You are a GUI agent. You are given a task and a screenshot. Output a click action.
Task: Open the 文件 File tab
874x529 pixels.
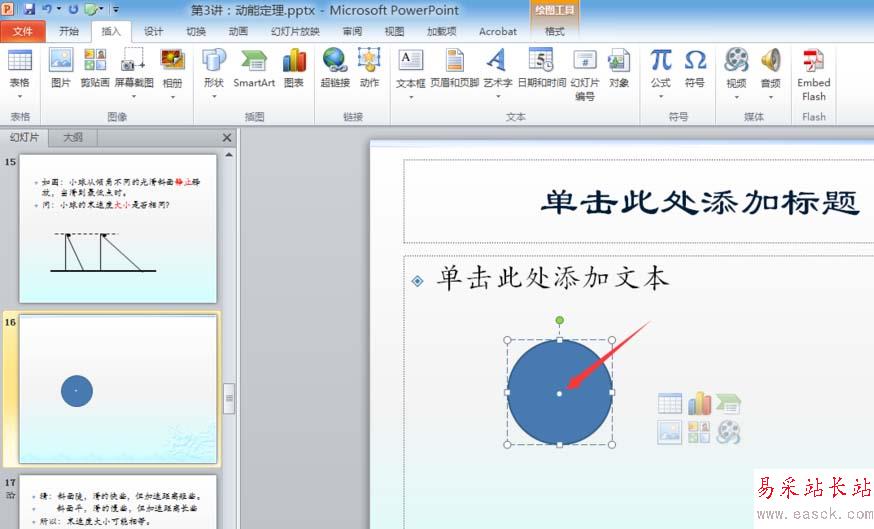point(23,31)
